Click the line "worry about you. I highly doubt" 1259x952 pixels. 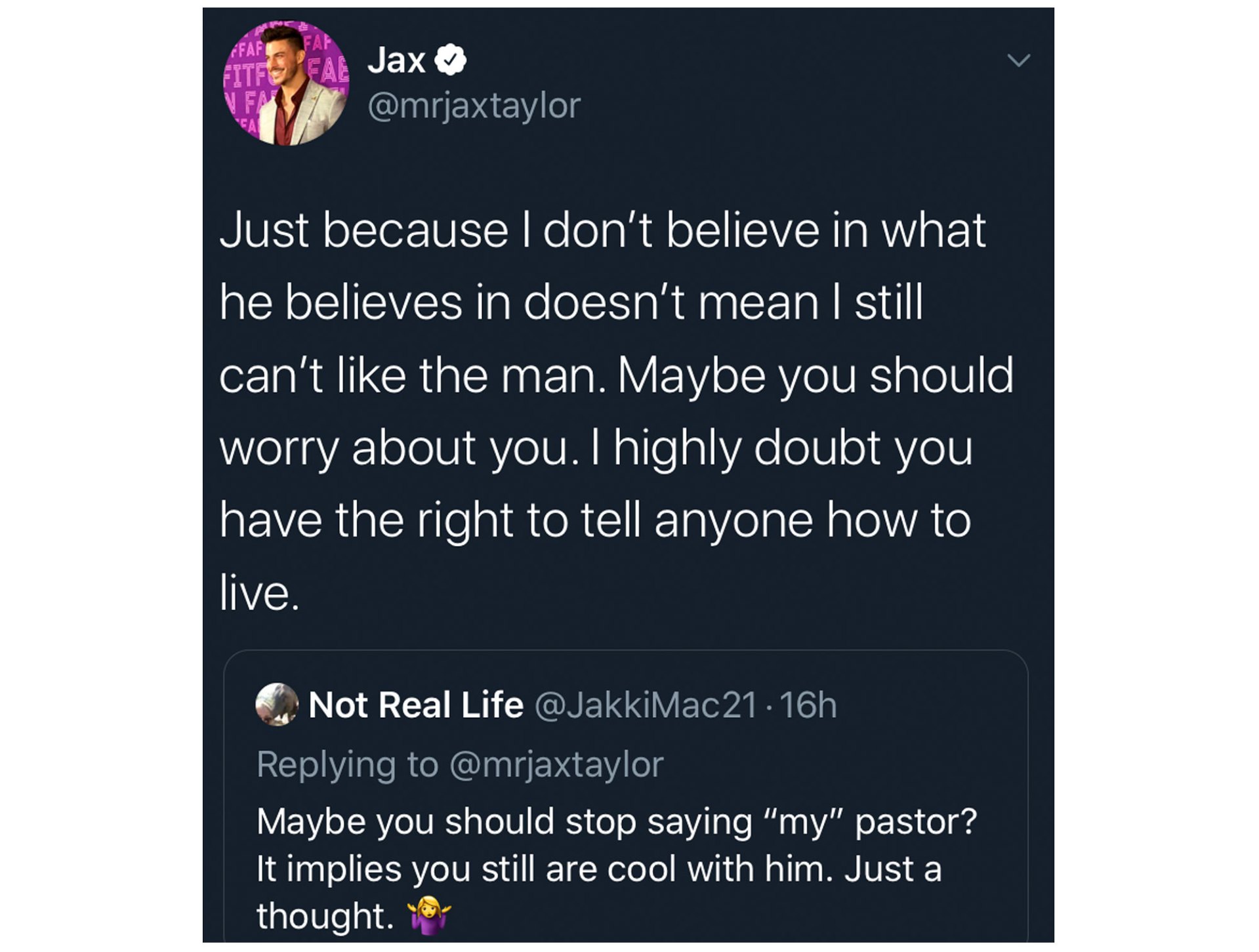(596, 448)
